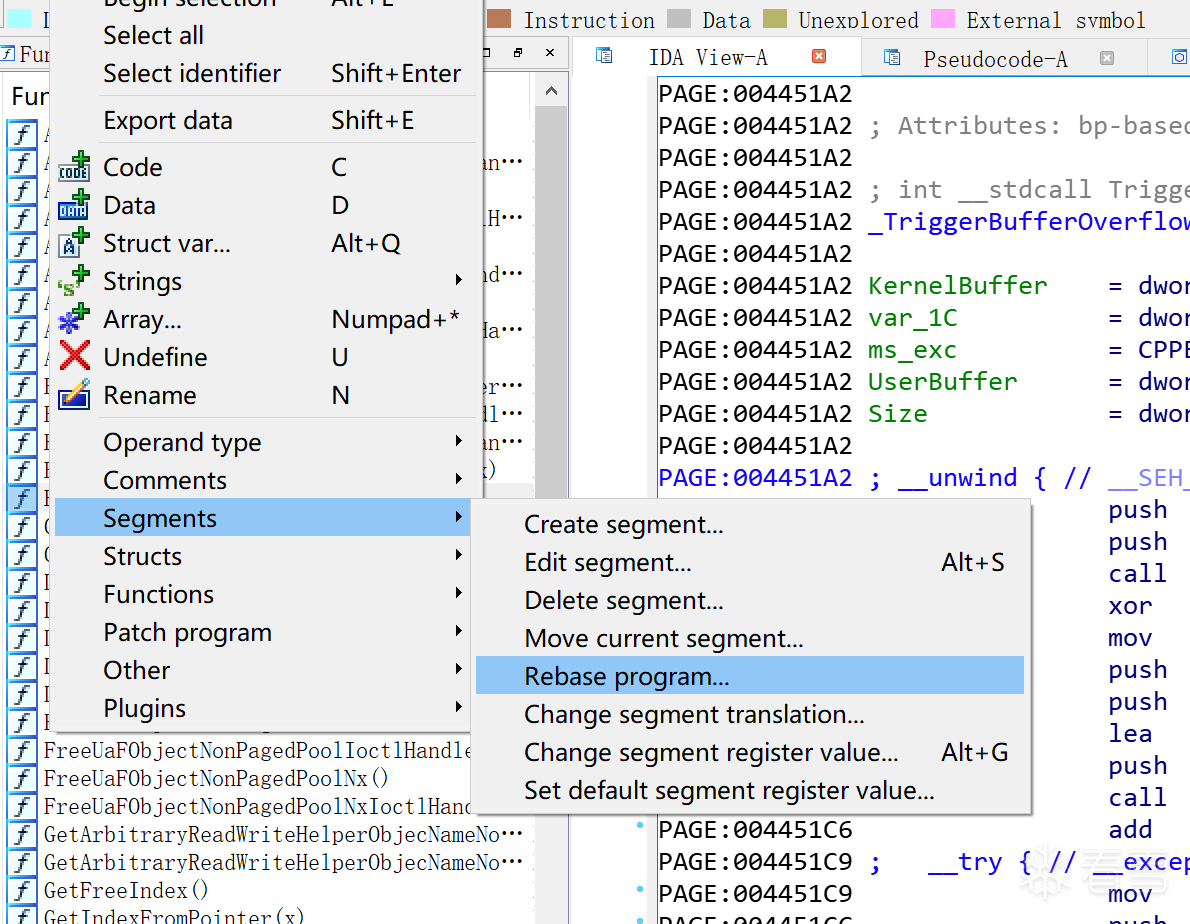Click function icon beside FreeUaFObjectNonPagedPoolIoctlHandler

click(22, 750)
